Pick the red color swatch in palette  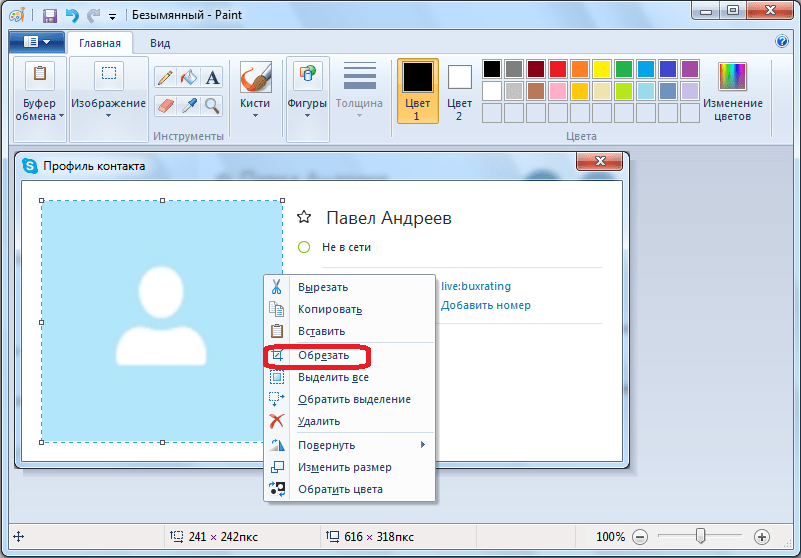click(557, 69)
